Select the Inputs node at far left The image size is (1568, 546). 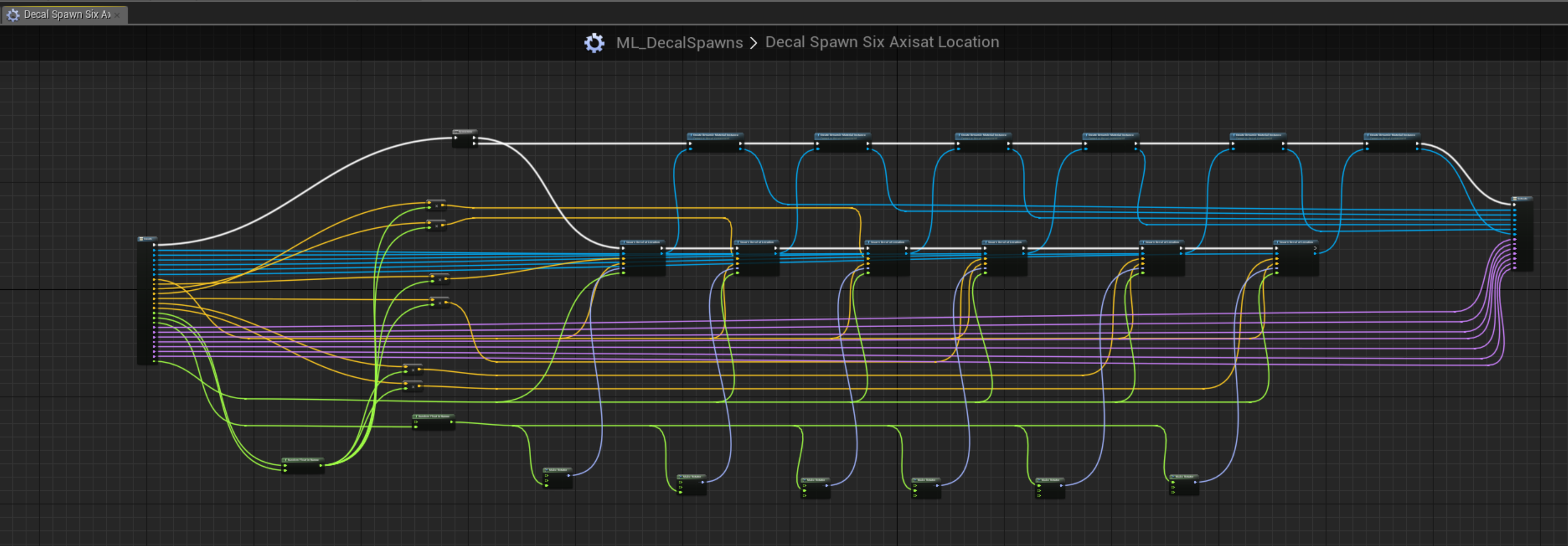[146, 304]
